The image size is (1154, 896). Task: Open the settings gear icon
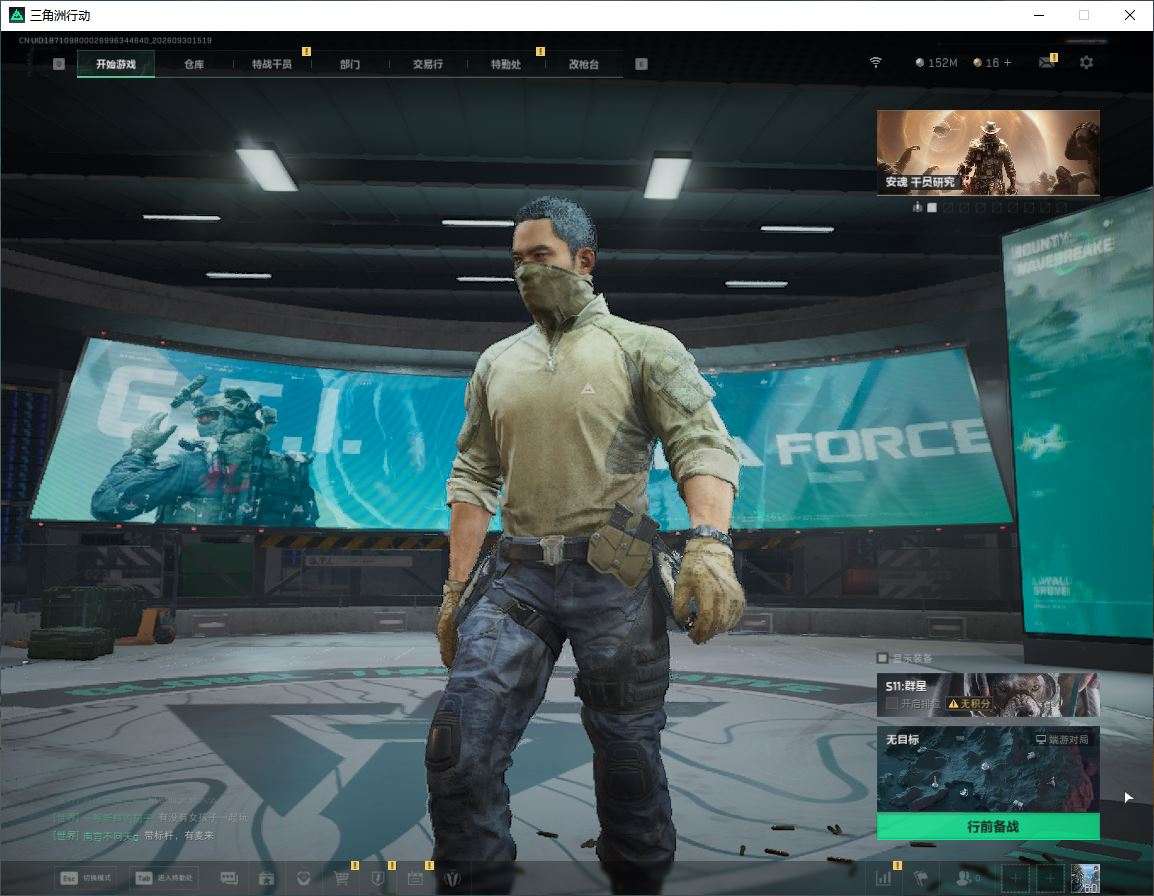pos(1086,63)
